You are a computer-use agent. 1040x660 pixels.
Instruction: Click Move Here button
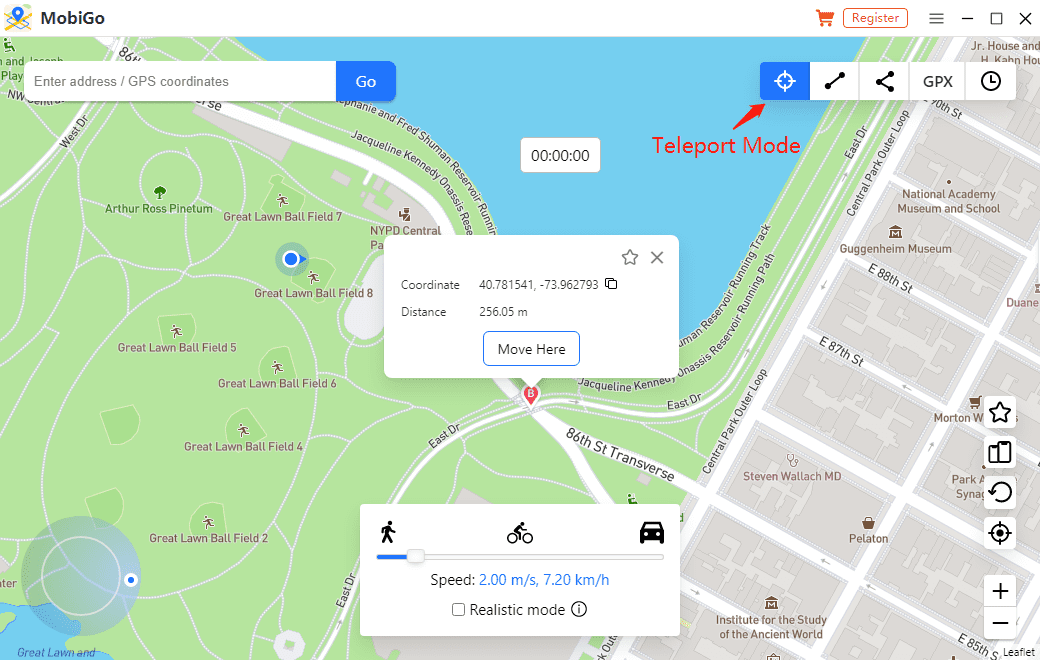[x=531, y=349]
